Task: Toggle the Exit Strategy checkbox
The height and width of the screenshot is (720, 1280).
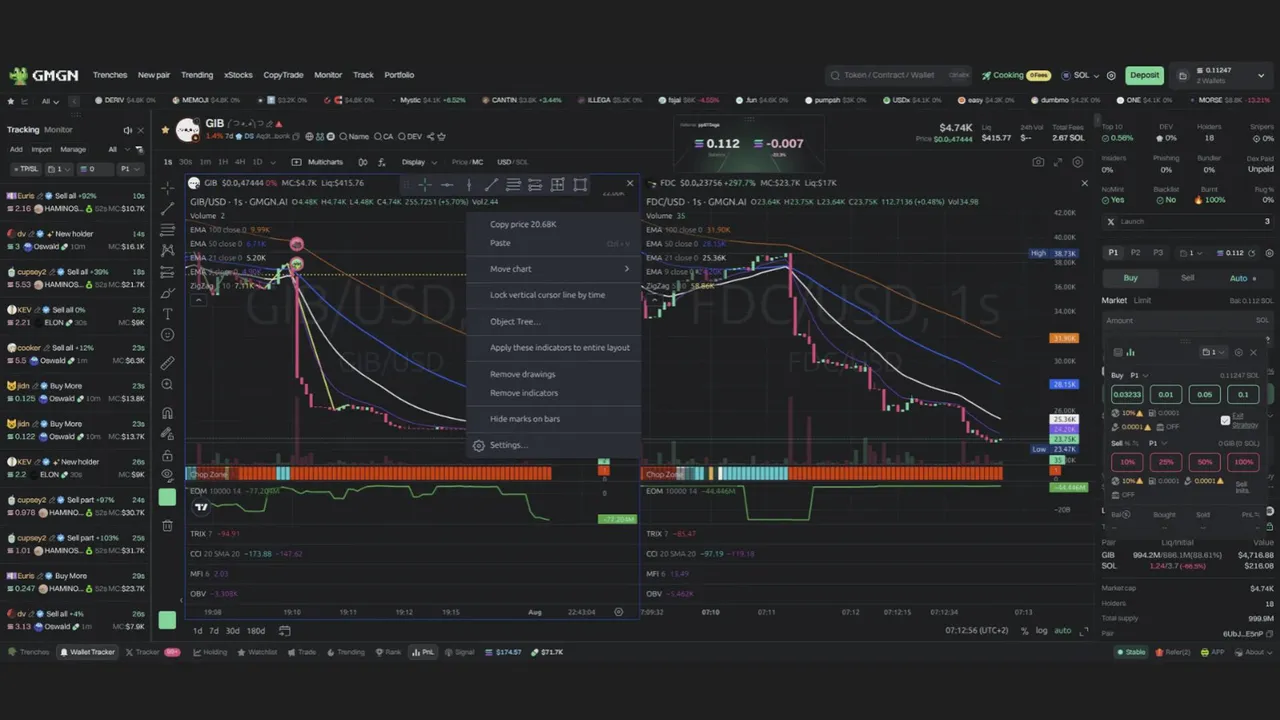Action: [x=1225, y=421]
